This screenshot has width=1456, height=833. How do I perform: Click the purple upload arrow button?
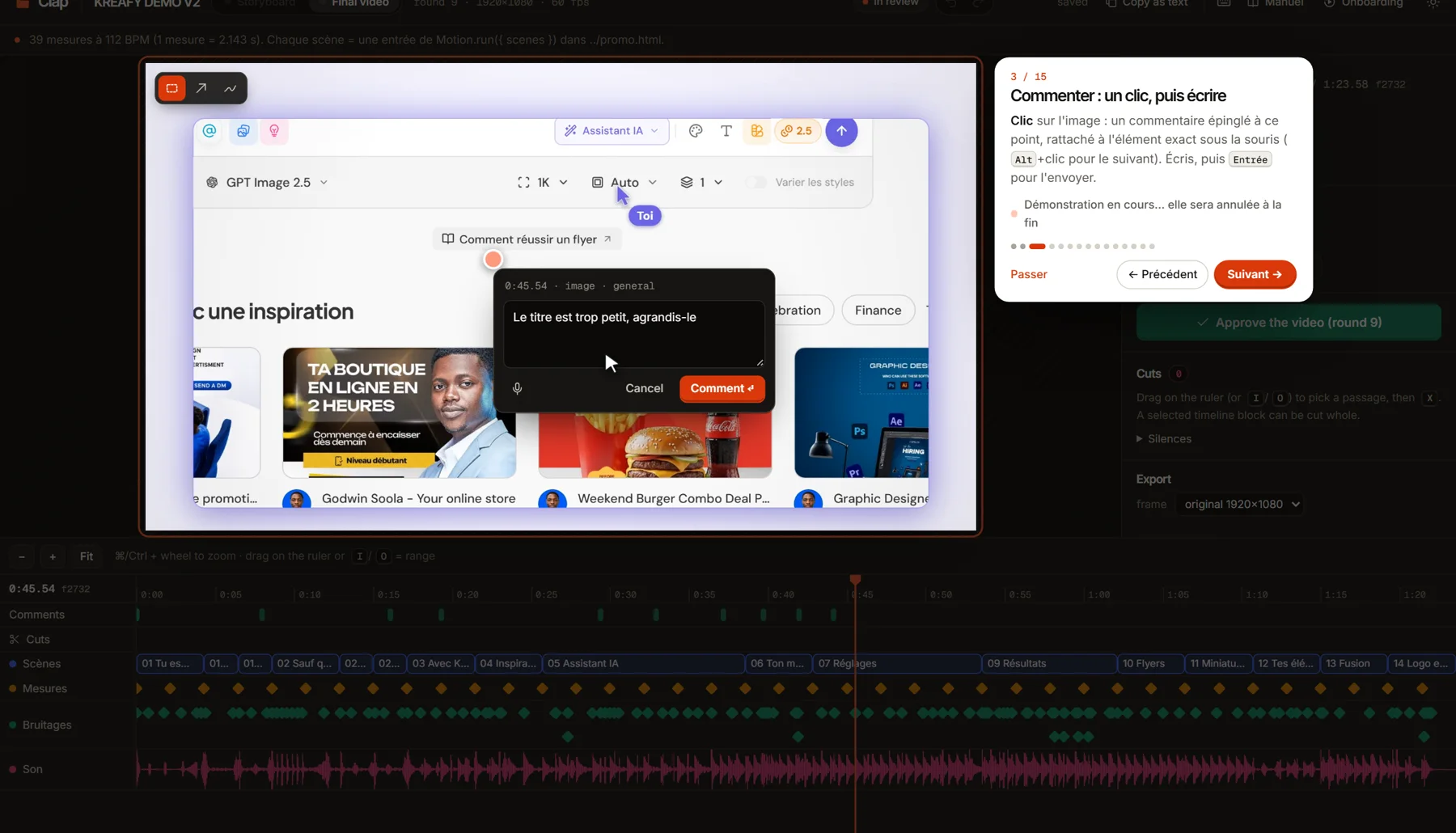[x=841, y=131]
